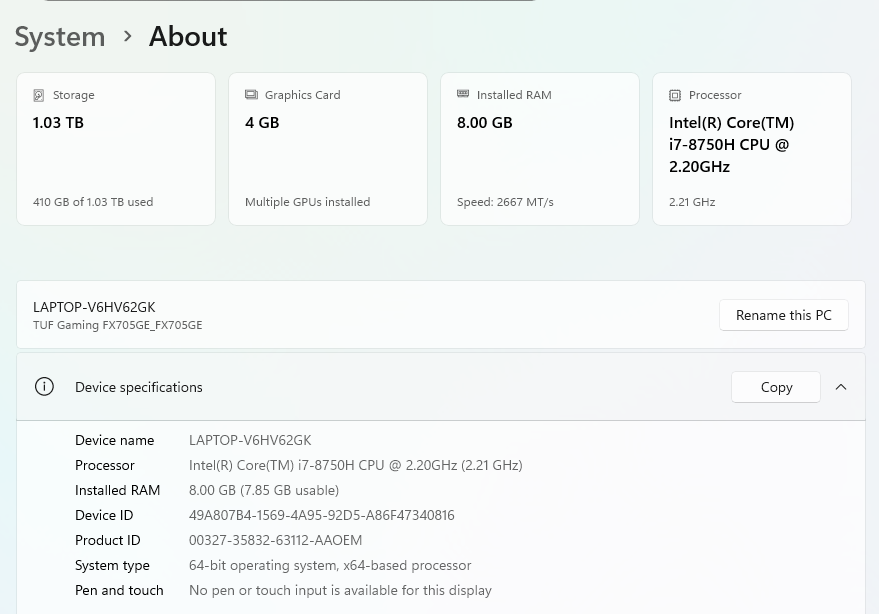Select the Processor value in specifications list
Screen dimensions: 879x614
pos(355,465)
